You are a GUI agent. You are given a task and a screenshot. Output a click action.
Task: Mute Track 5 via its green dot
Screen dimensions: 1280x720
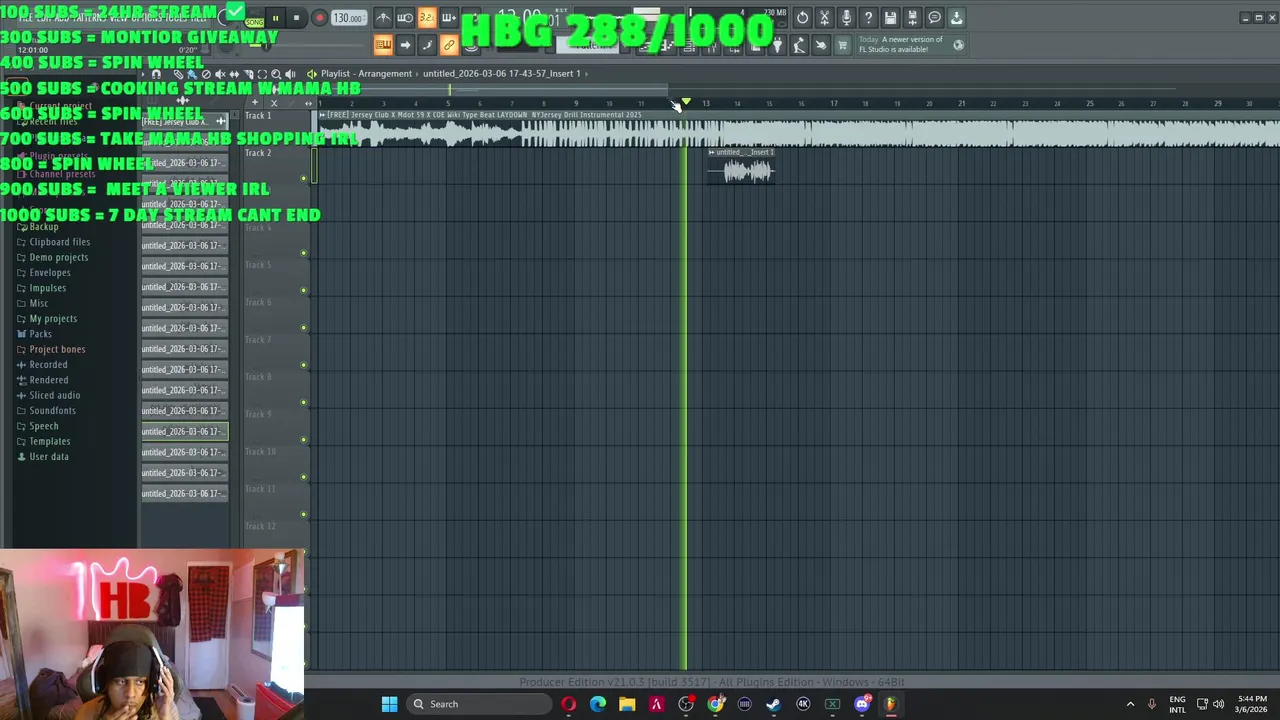[304, 291]
